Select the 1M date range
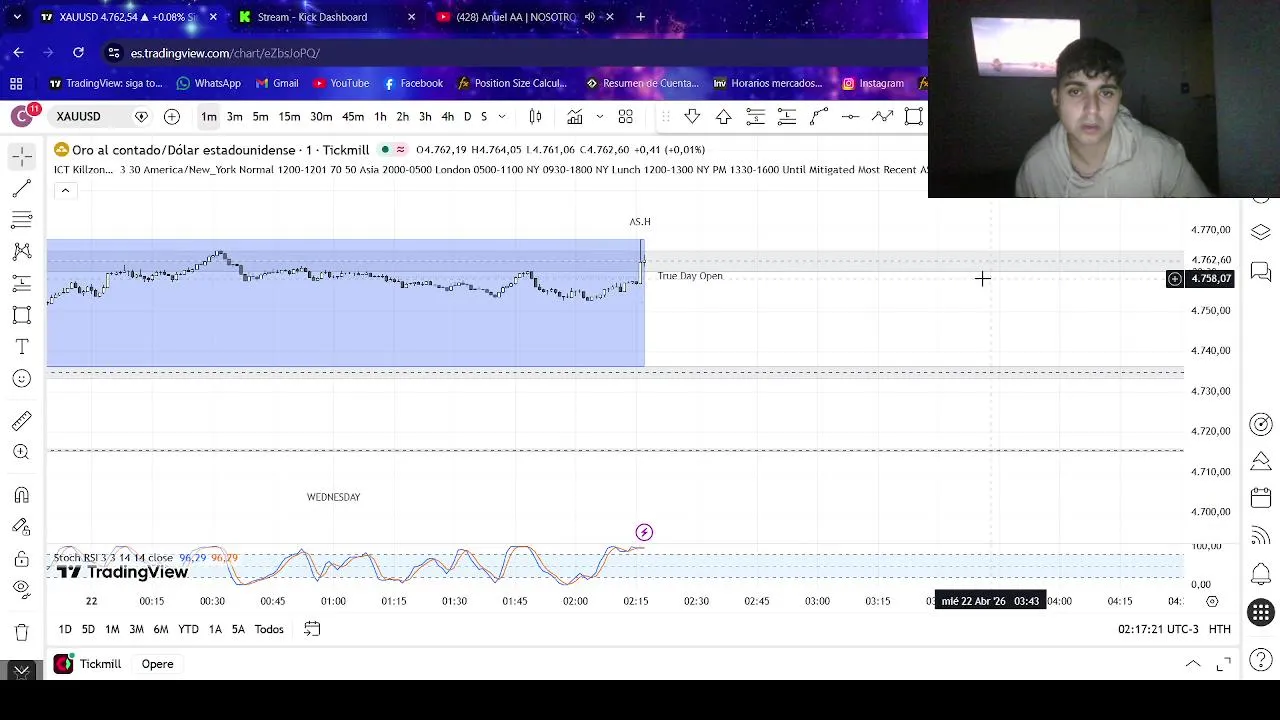 pyautogui.click(x=112, y=629)
